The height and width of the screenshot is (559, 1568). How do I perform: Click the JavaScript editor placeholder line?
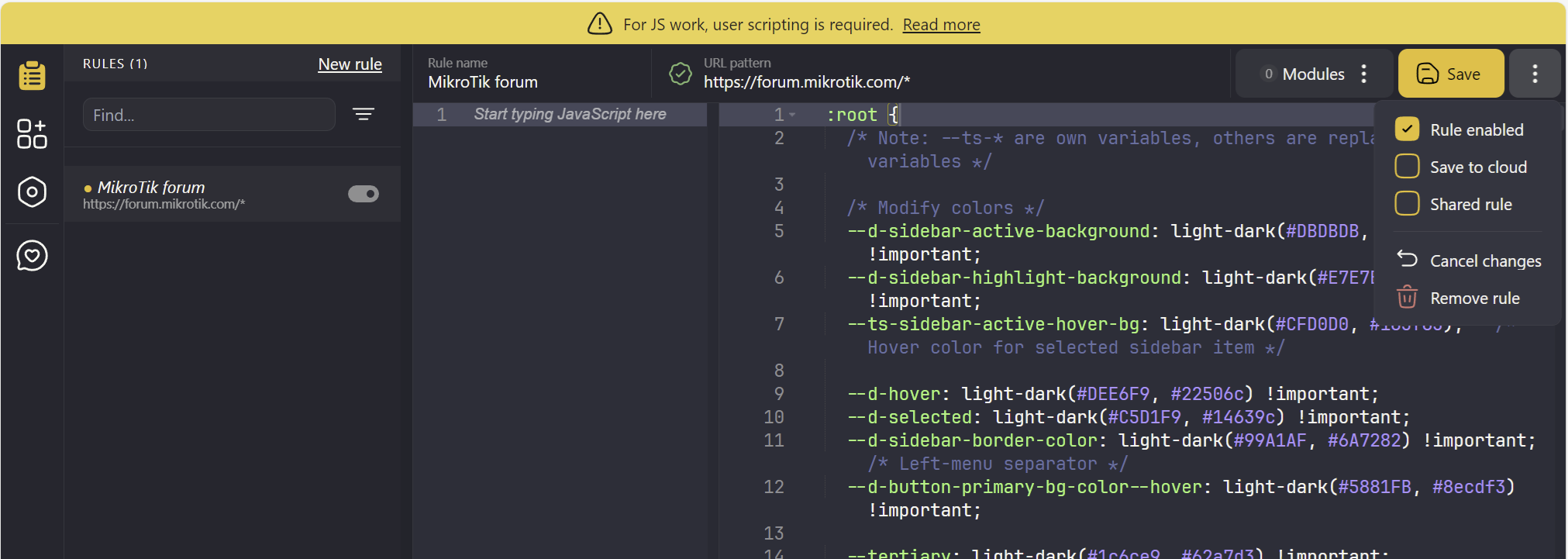tap(570, 114)
